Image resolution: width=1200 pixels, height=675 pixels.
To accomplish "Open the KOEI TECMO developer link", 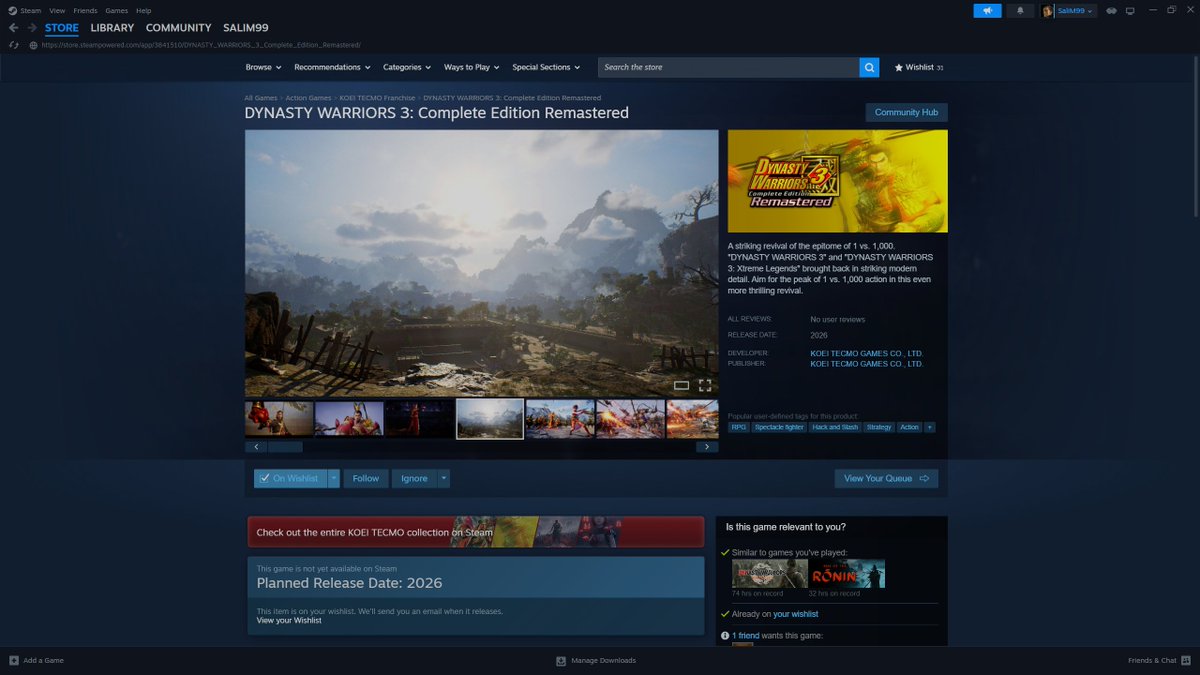I will [x=867, y=353].
